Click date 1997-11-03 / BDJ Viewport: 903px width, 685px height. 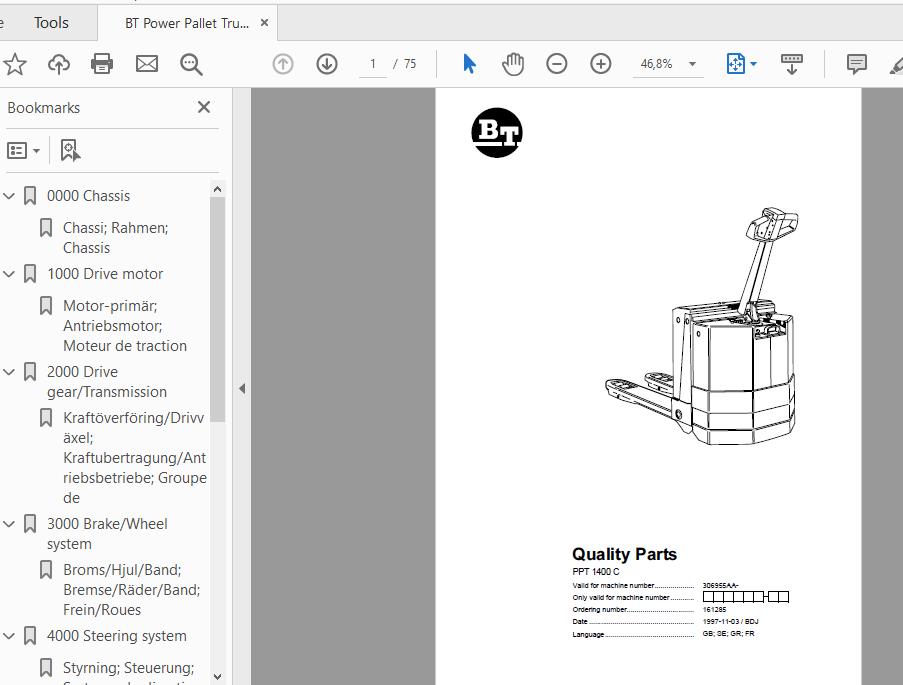coord(730,622)
